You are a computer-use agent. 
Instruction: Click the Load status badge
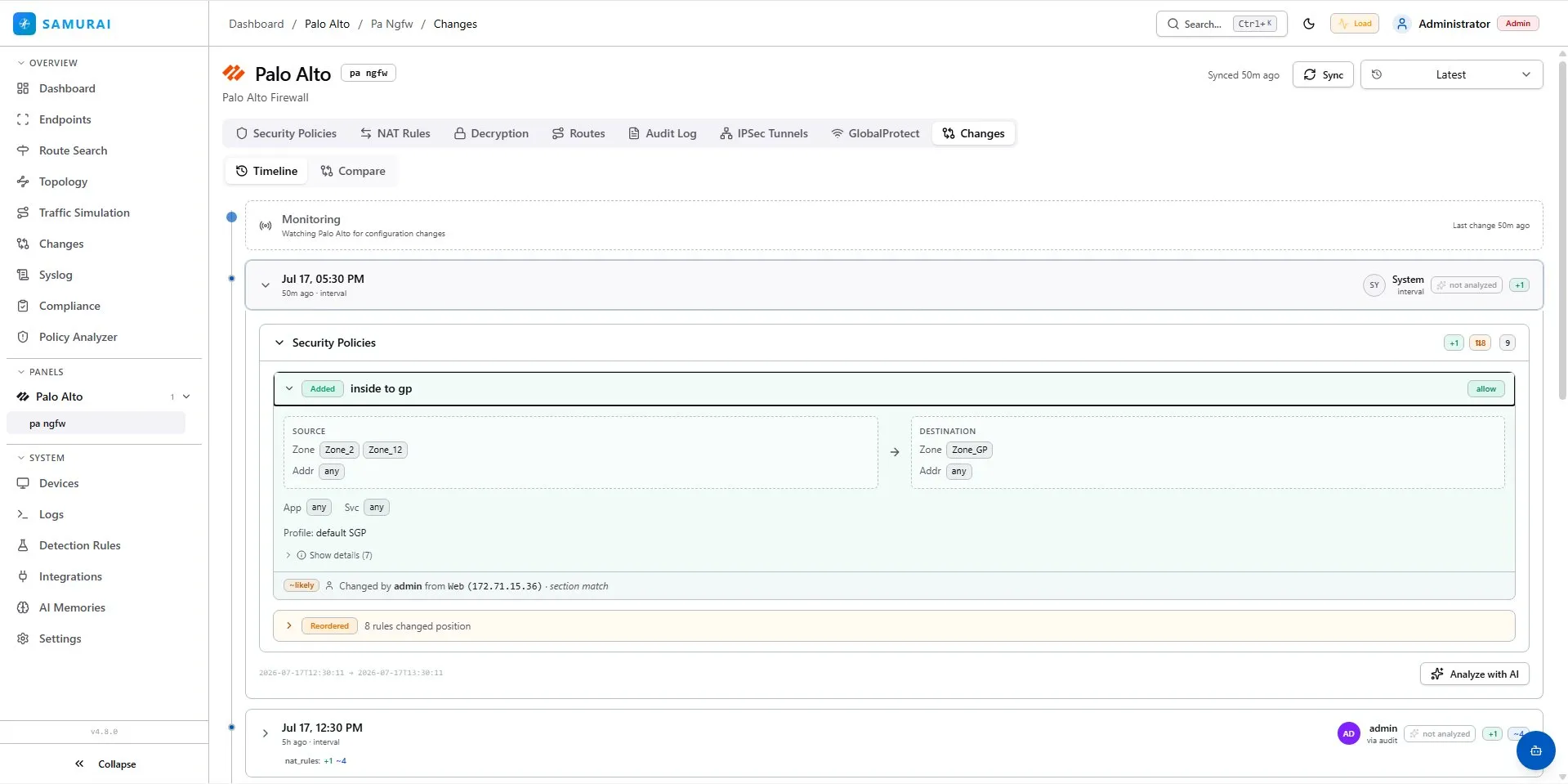[x=1355, y=24]
